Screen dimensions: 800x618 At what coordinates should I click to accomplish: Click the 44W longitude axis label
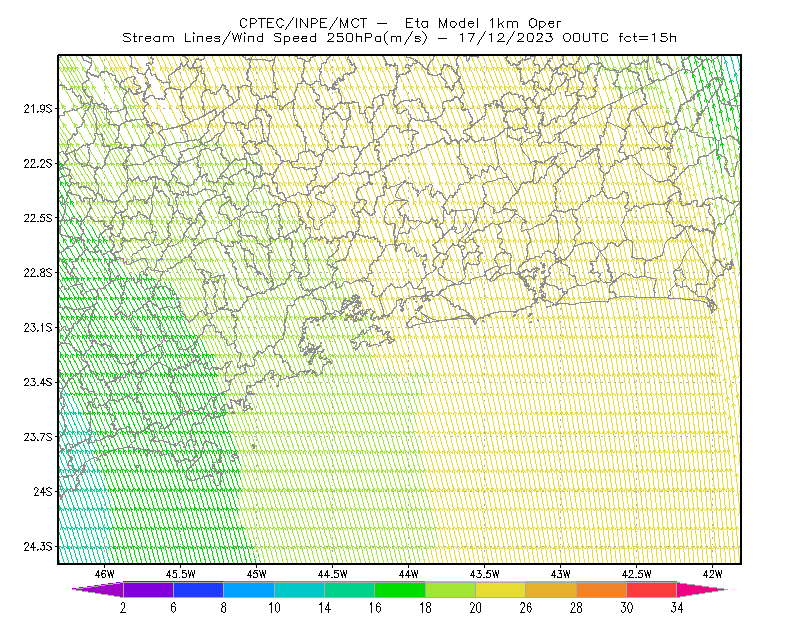pyautogui.click(x=409, y=574)
